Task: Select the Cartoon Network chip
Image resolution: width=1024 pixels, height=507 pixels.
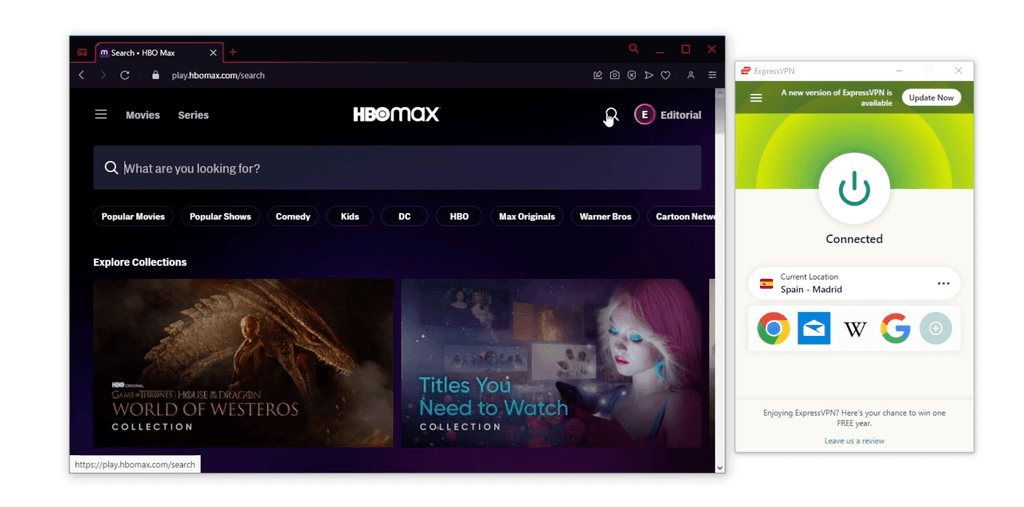Action: pyautogui.click(x=681, y=216)
